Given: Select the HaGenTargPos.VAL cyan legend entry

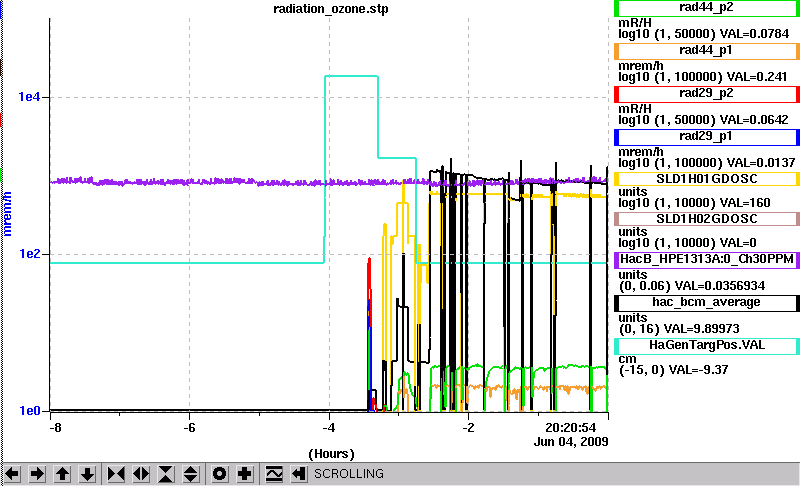Looking at the screenshot, I should 707,345.
